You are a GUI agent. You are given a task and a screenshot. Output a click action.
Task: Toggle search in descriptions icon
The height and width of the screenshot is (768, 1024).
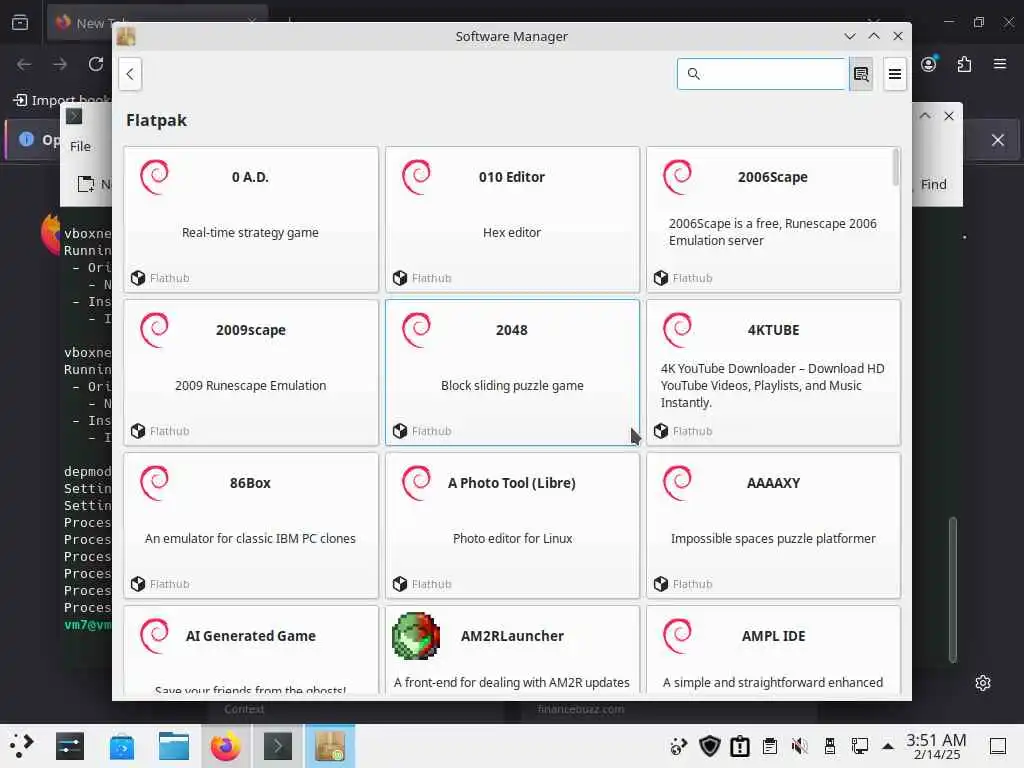(861, 74)
